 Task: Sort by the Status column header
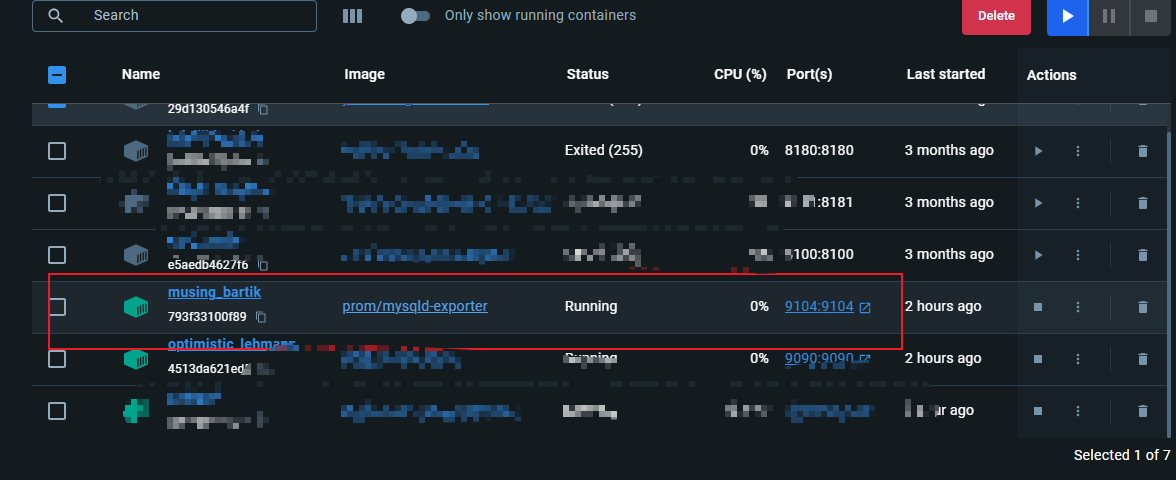(x=588, y=74)
